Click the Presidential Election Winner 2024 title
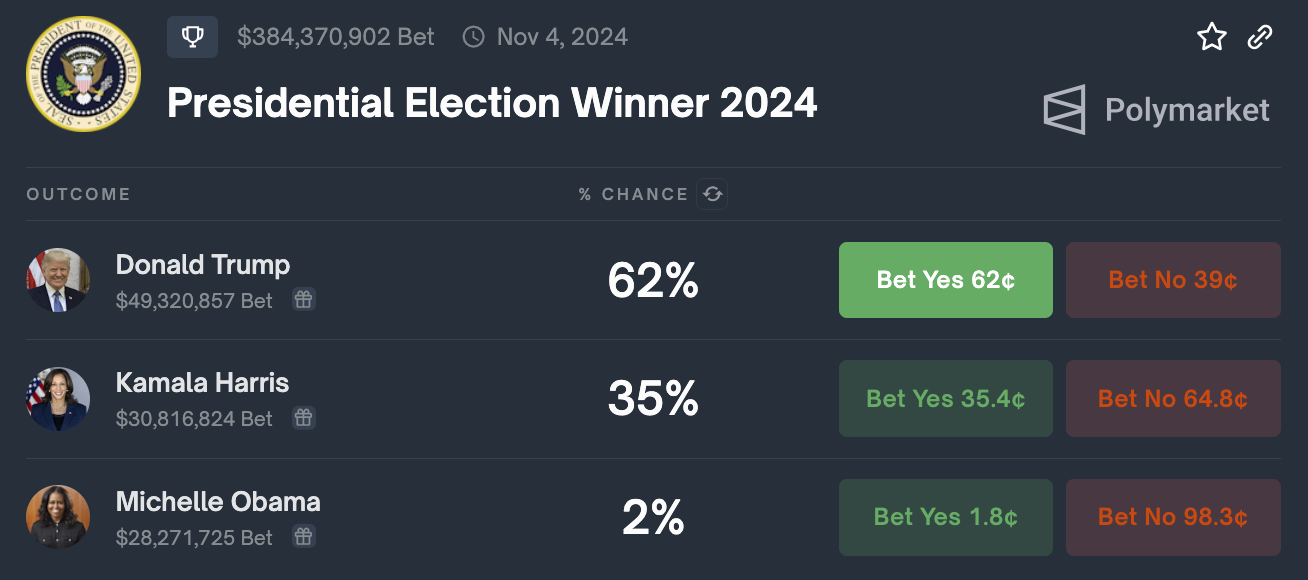Viewport: 1308px width, 580px height. point(492,103)
